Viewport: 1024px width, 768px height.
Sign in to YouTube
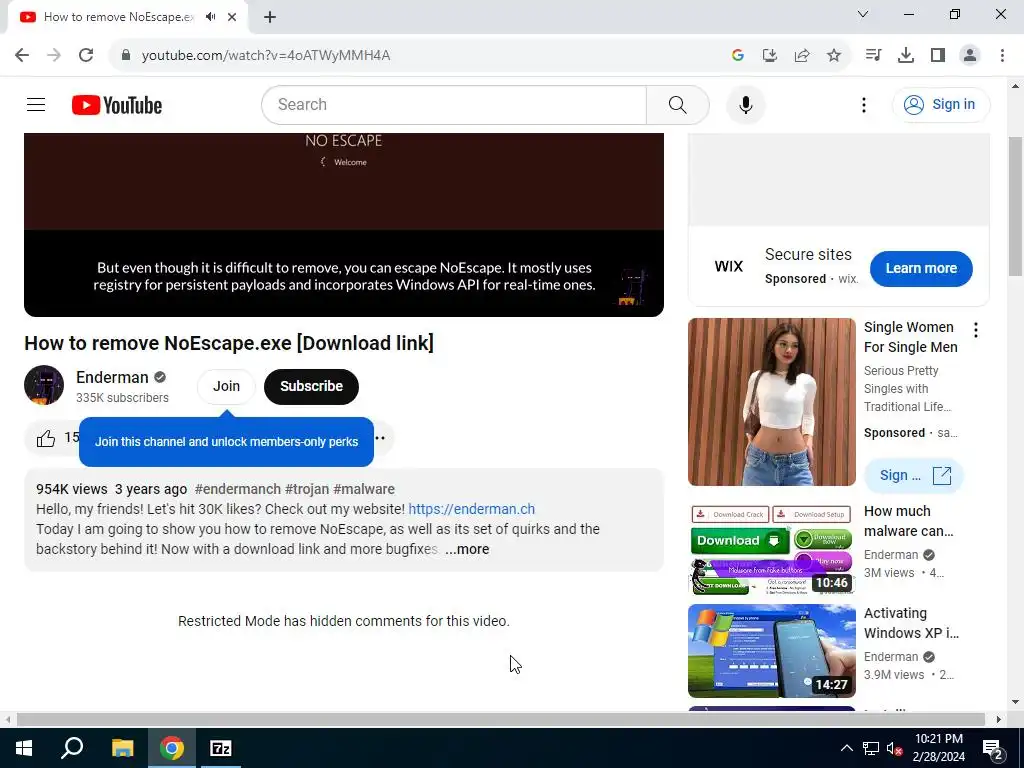pyautogui.click(x=940, y=104)
